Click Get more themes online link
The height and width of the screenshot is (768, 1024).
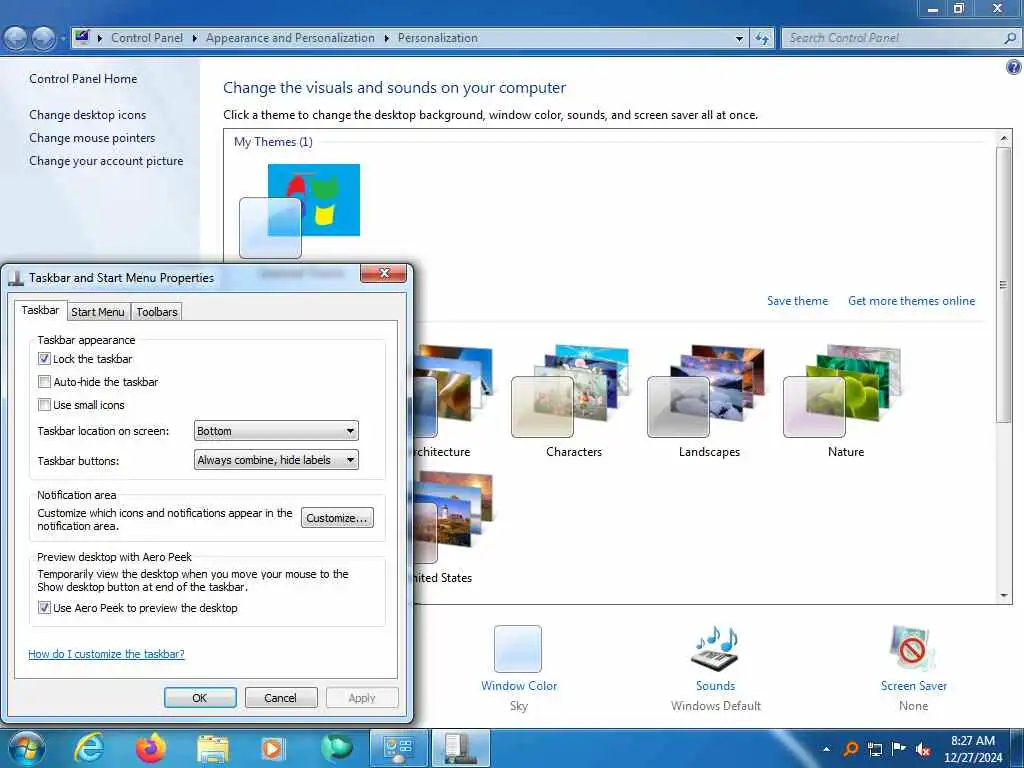[911, 301]
